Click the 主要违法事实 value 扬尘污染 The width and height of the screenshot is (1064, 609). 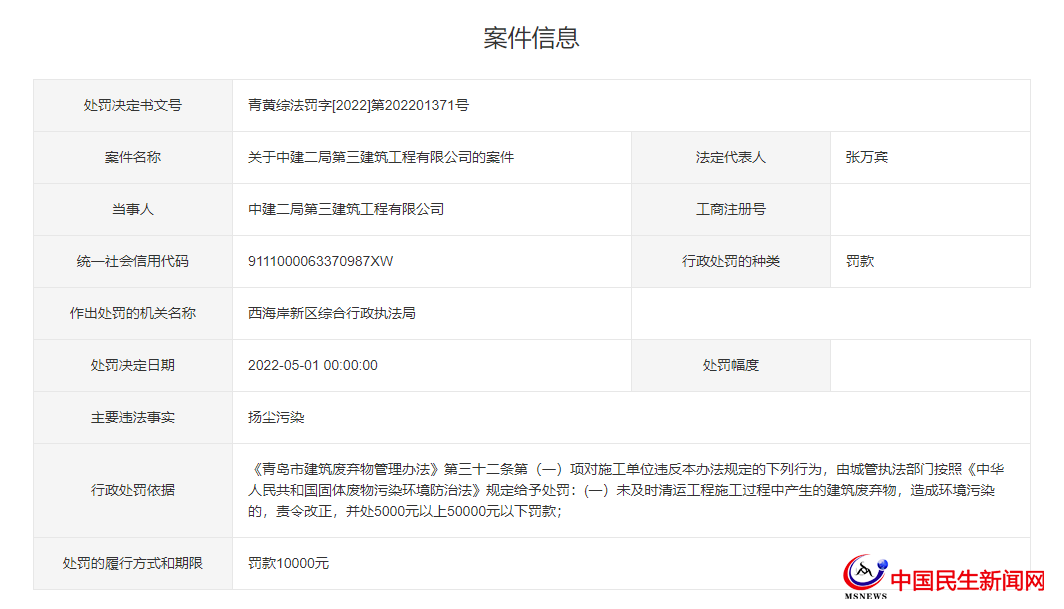click(x=269, y=417)
